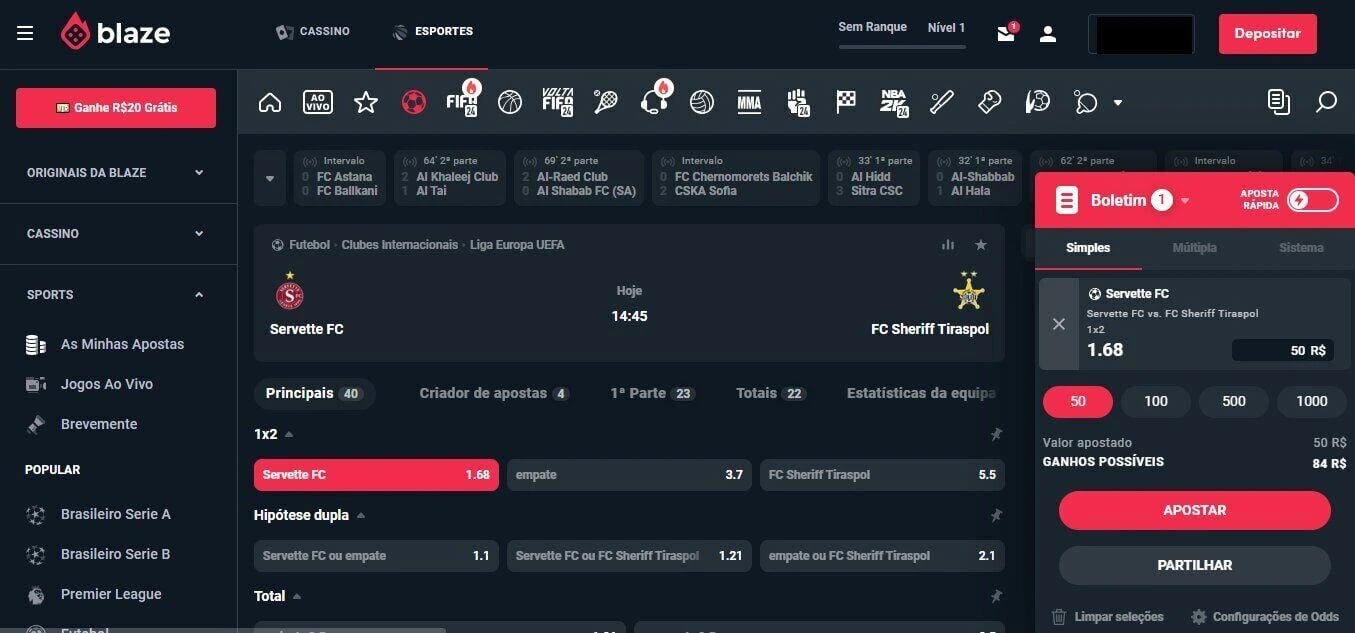Open the messages inbox icon

tap(1007, 33)
